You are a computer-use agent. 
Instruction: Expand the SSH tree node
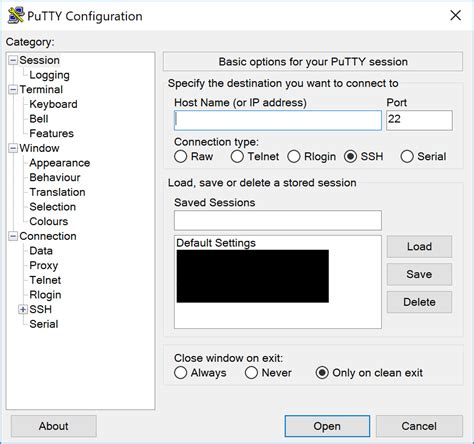tap(23, 310)
